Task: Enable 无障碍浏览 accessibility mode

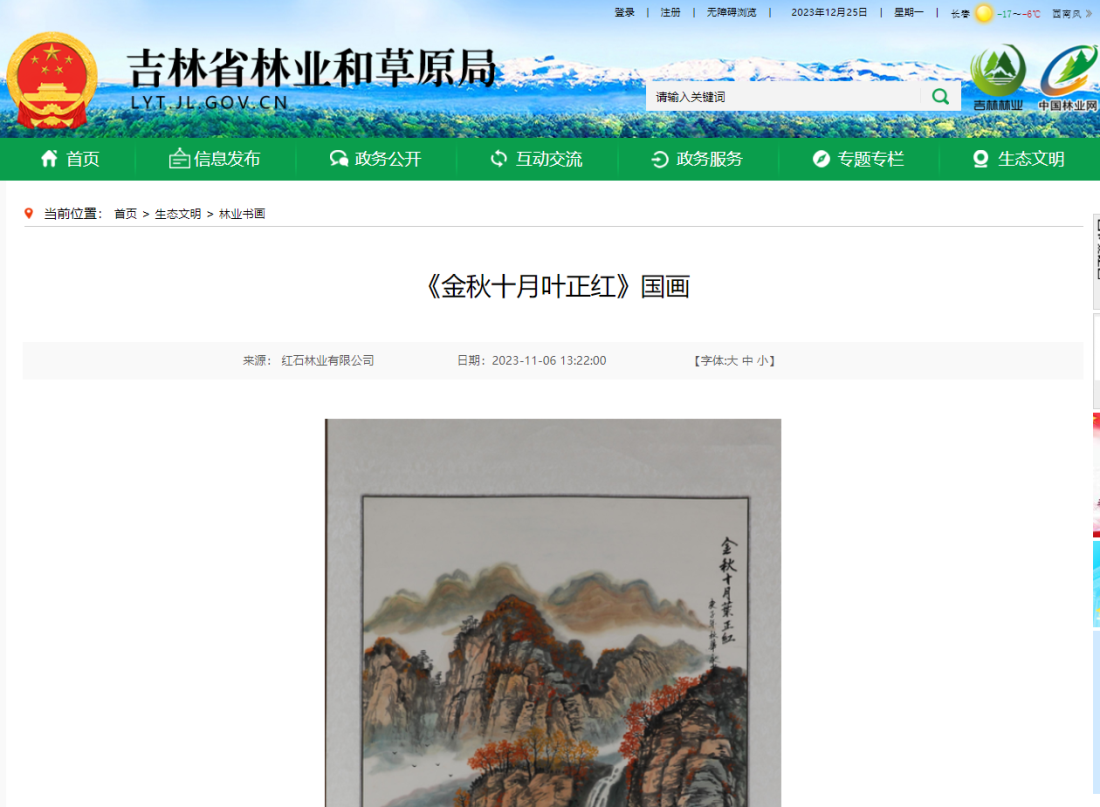Action: [731, 13]
